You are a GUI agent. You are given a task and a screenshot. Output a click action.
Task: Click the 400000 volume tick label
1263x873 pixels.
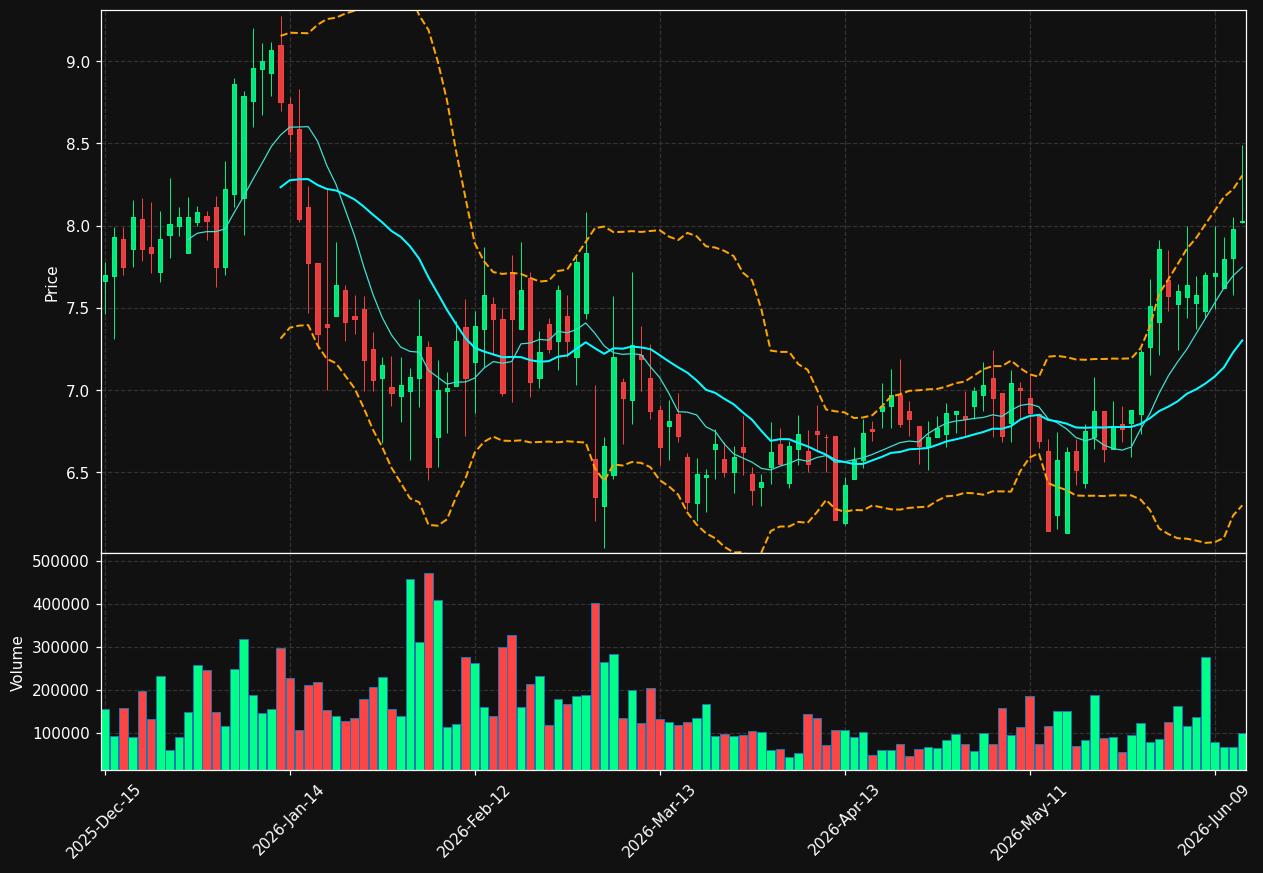coord(62,605)
